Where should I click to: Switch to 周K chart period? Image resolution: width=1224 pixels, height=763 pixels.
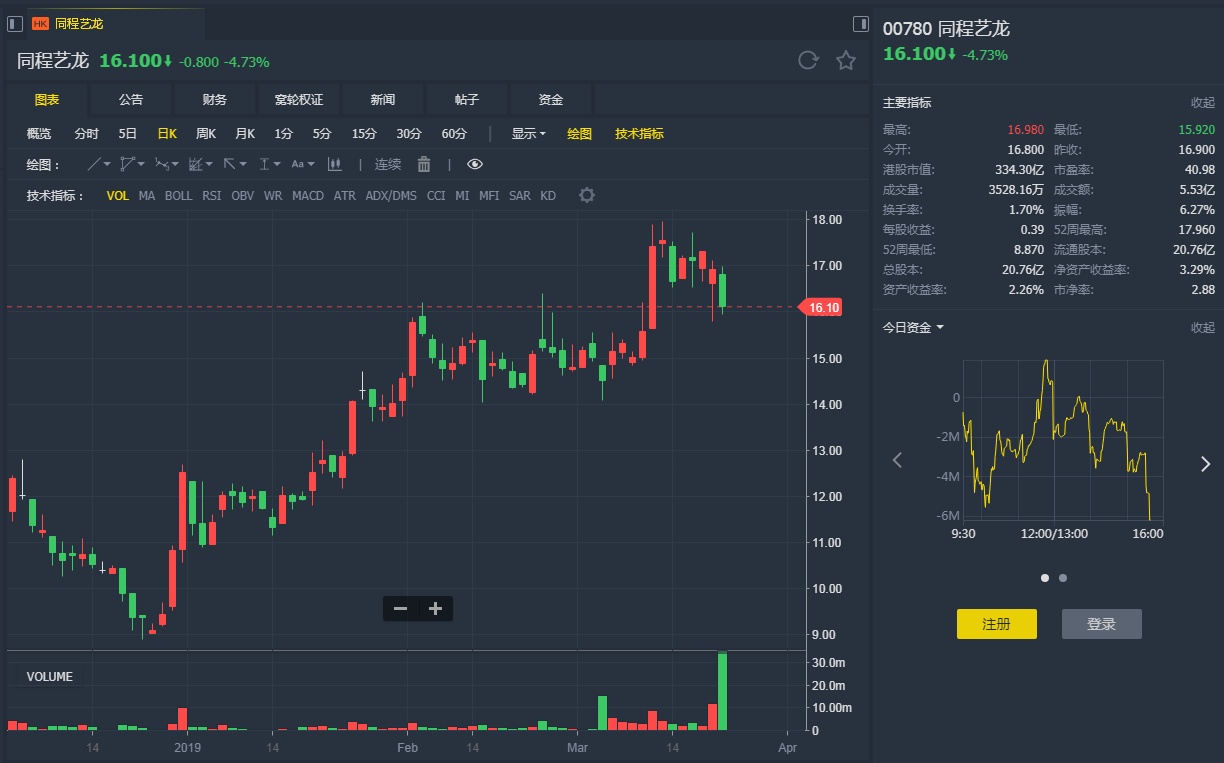click(x=206, y=134)
